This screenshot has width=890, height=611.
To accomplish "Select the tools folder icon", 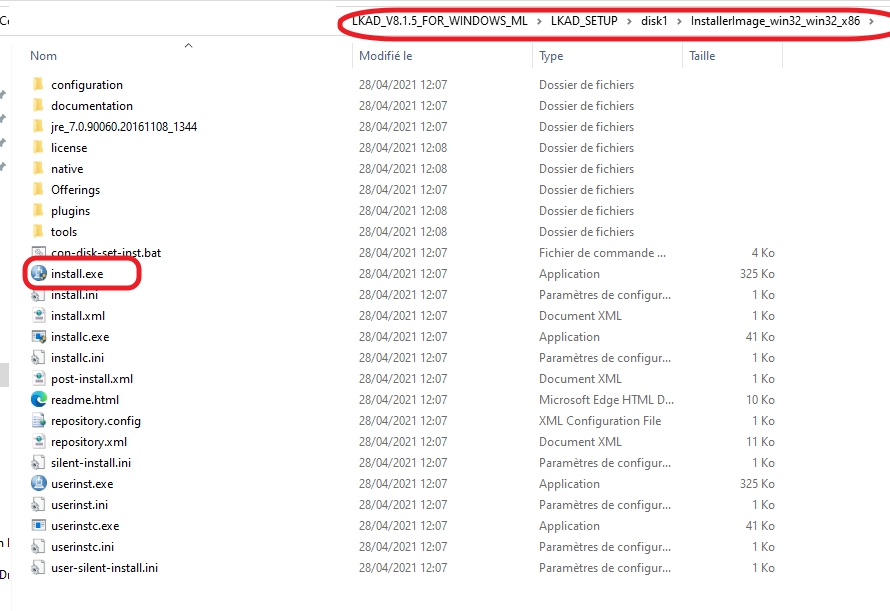I will coord(38,232).
